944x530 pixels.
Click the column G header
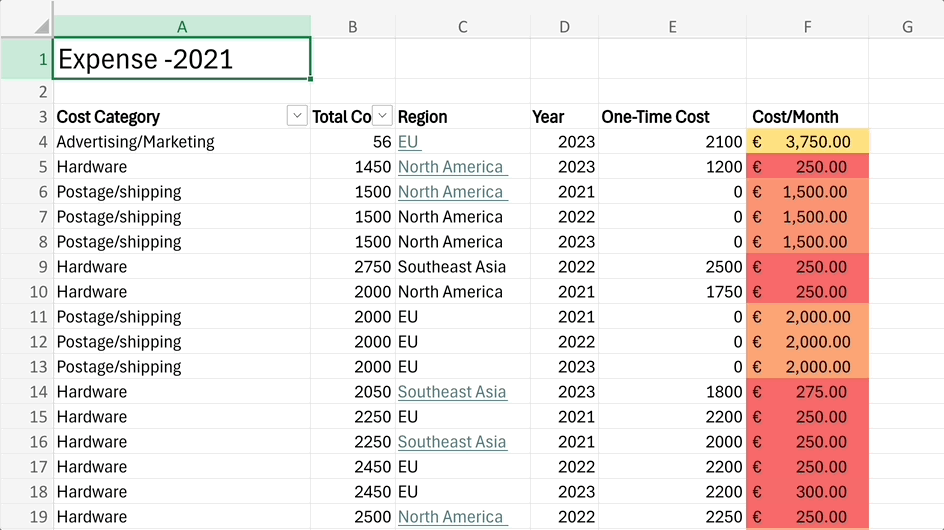point(907,27)
